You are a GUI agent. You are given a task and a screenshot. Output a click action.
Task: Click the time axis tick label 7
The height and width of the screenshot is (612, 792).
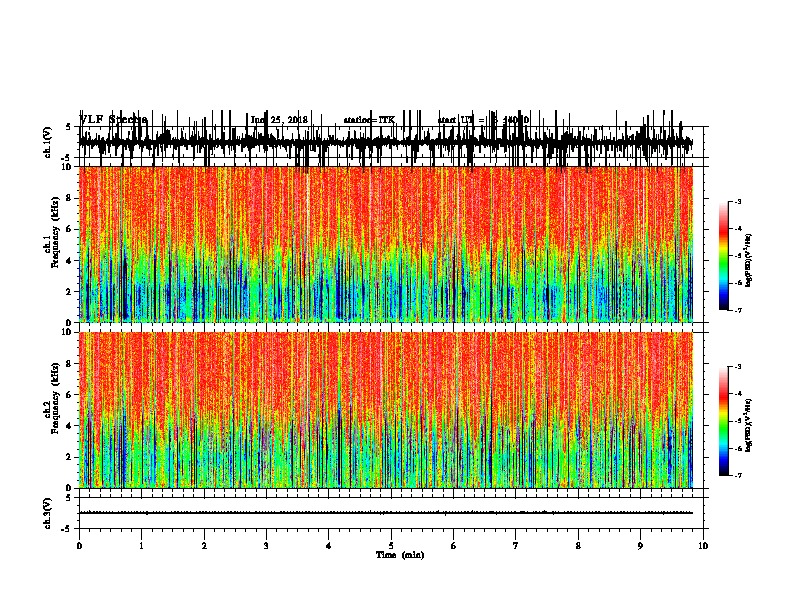point(516,546)
